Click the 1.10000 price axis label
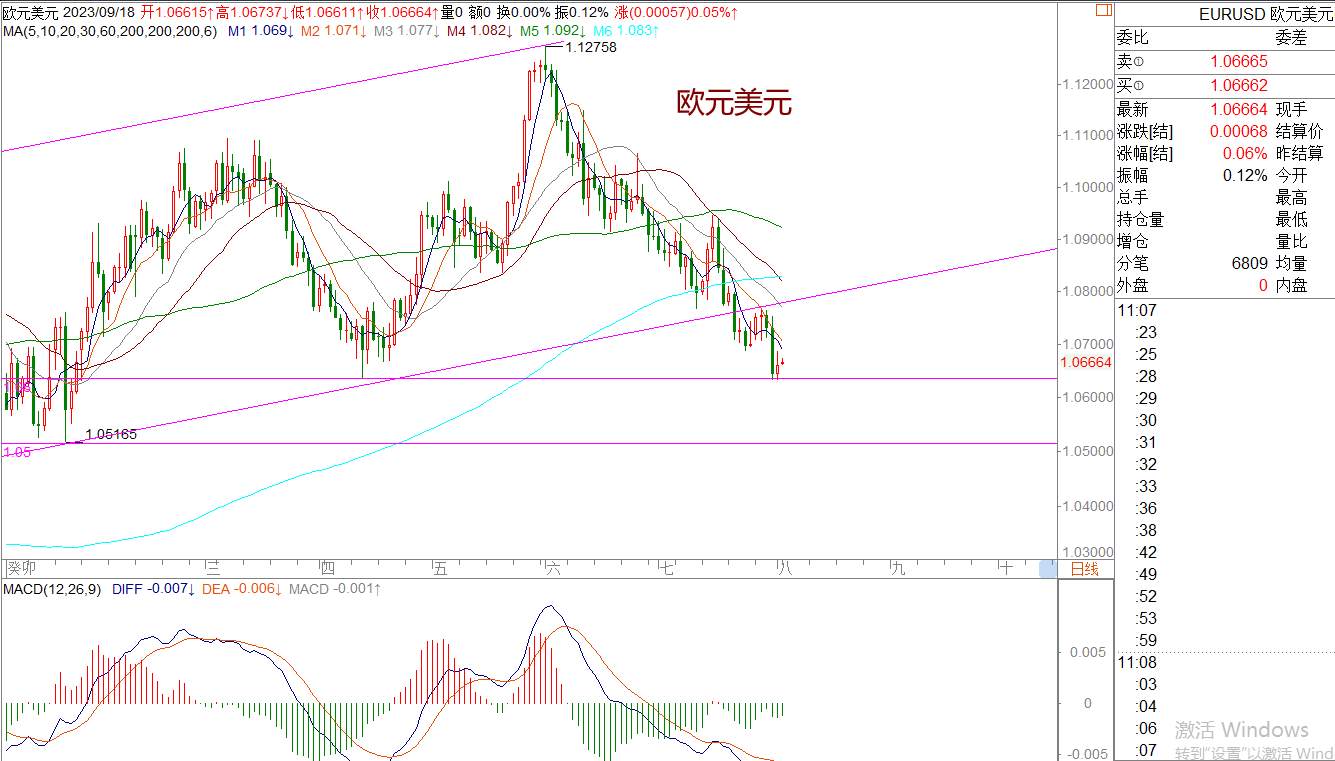Viewport: 1335px width, 761px height. [x=1088, y=187]
